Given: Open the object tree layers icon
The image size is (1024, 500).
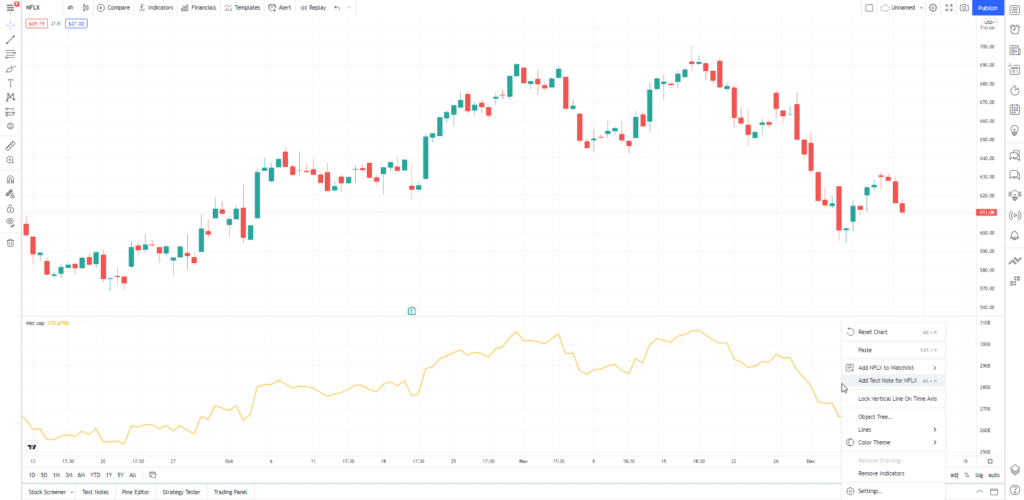Looking at the screenshot, I should click(1014, 470).
